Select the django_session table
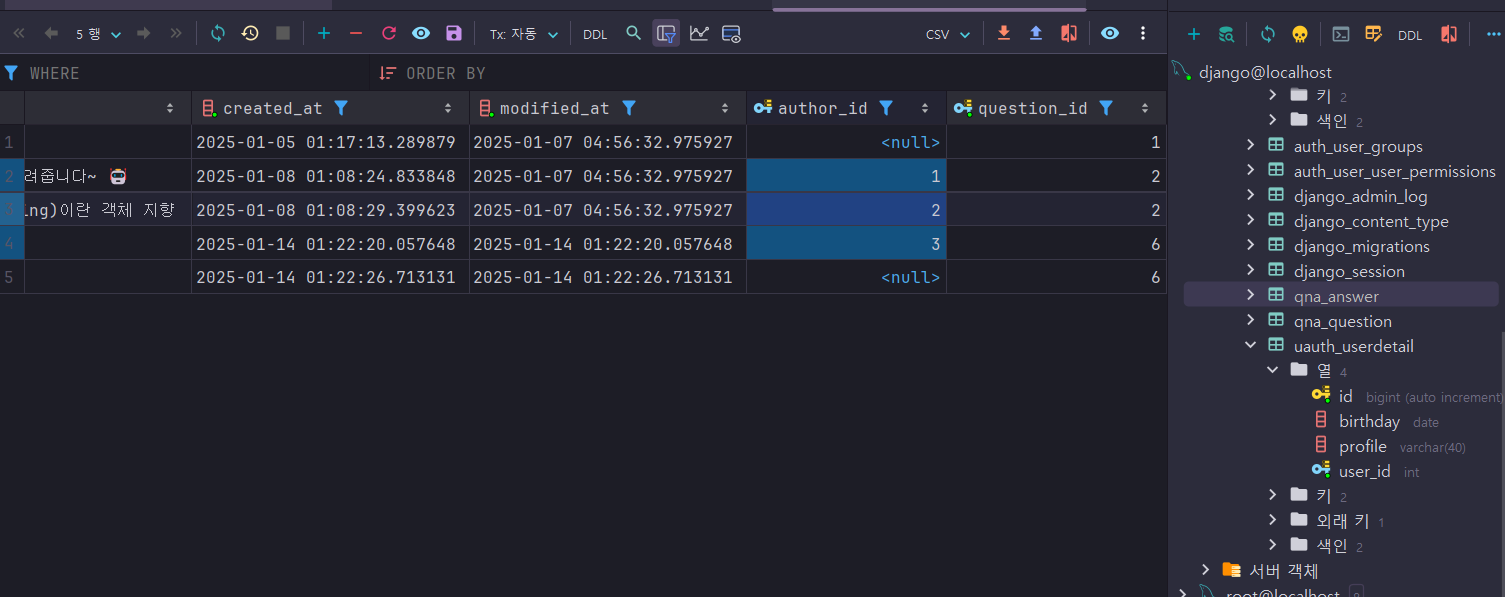1505x597 pixels. tap(1349, 271)
